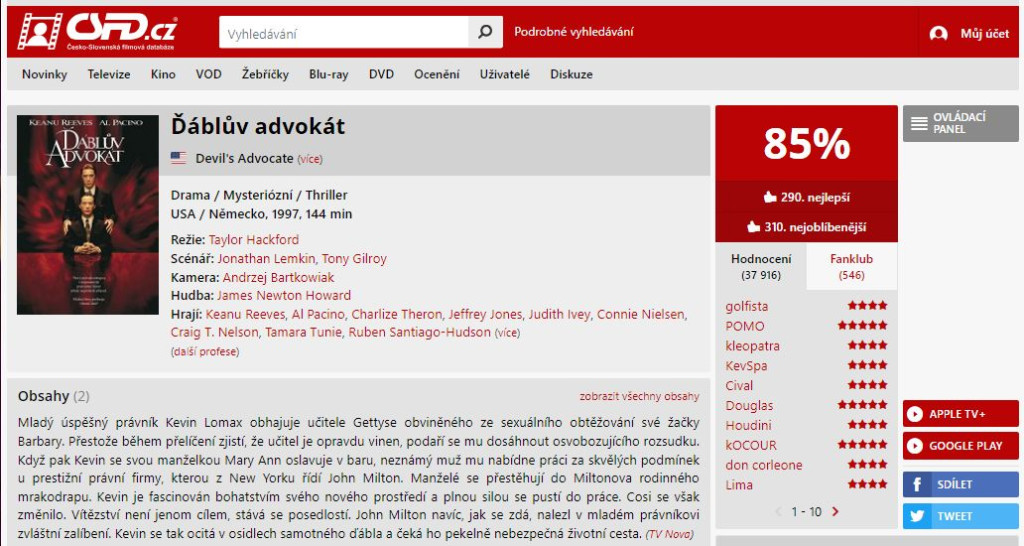Open screenwriter Jonathan Lemkin
The image size is (1024, 546).
coord(266,259)
